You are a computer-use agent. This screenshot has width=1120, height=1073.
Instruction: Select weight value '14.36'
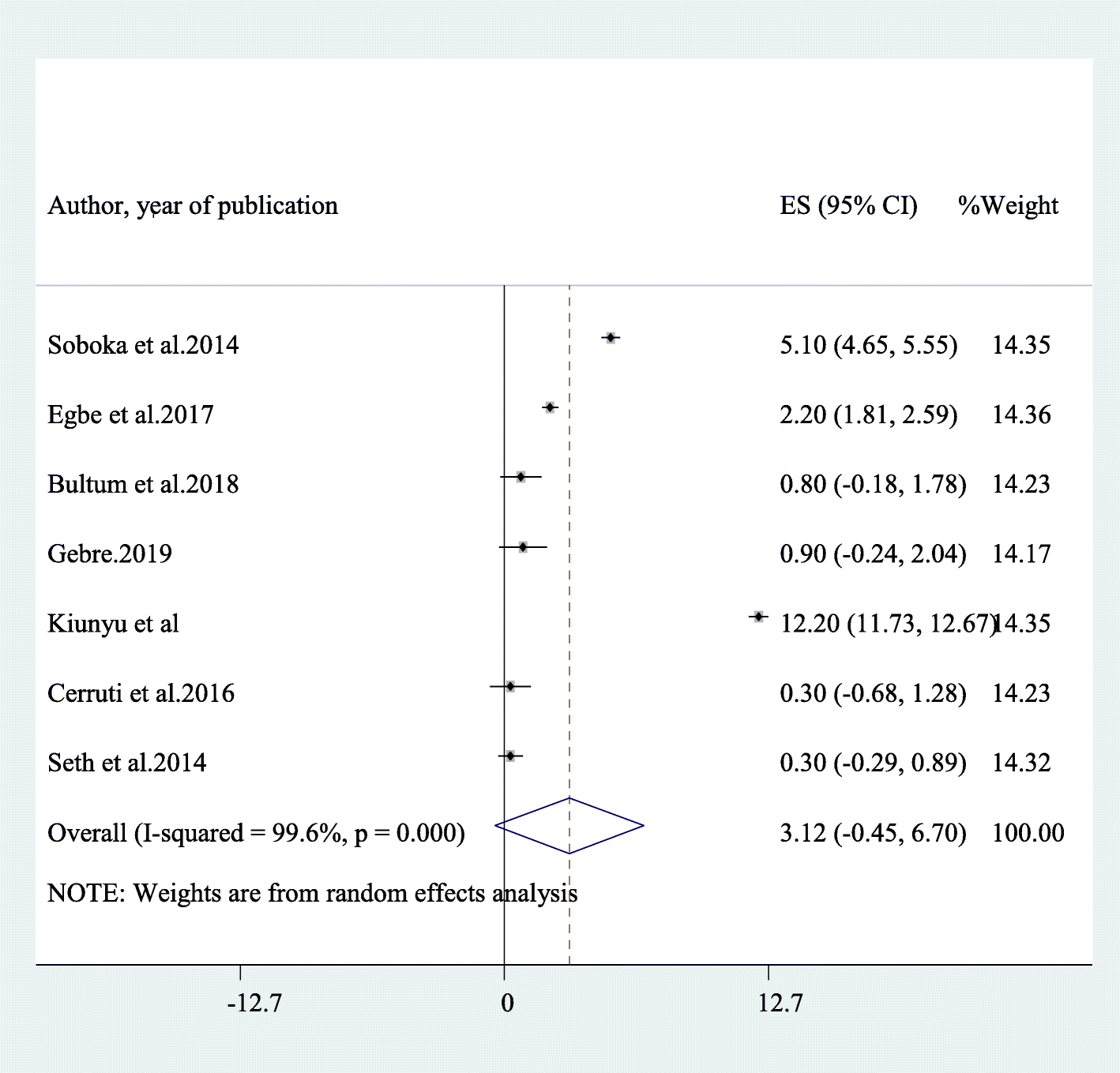point(1021,415)
